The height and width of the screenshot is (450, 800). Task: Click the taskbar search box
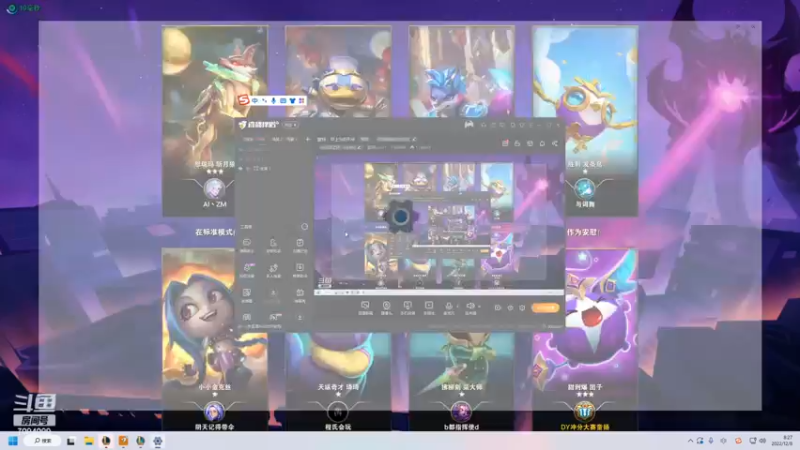click(43, 441)
